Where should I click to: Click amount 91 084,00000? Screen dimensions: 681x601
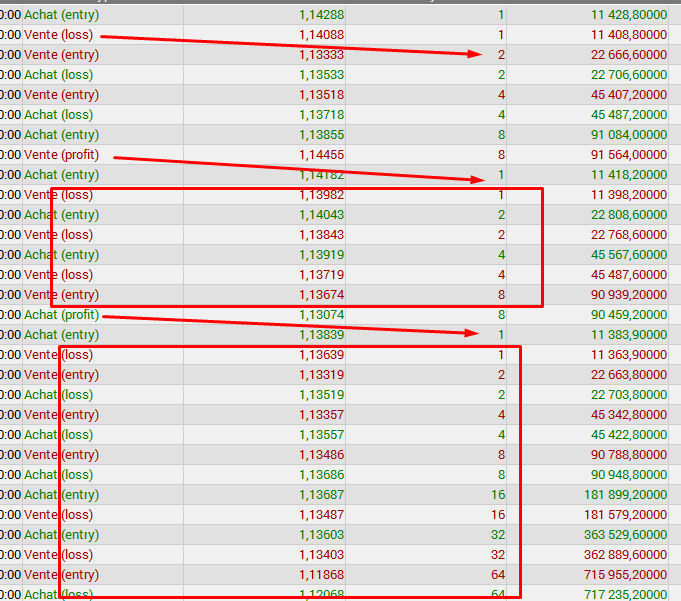(629, 135)
